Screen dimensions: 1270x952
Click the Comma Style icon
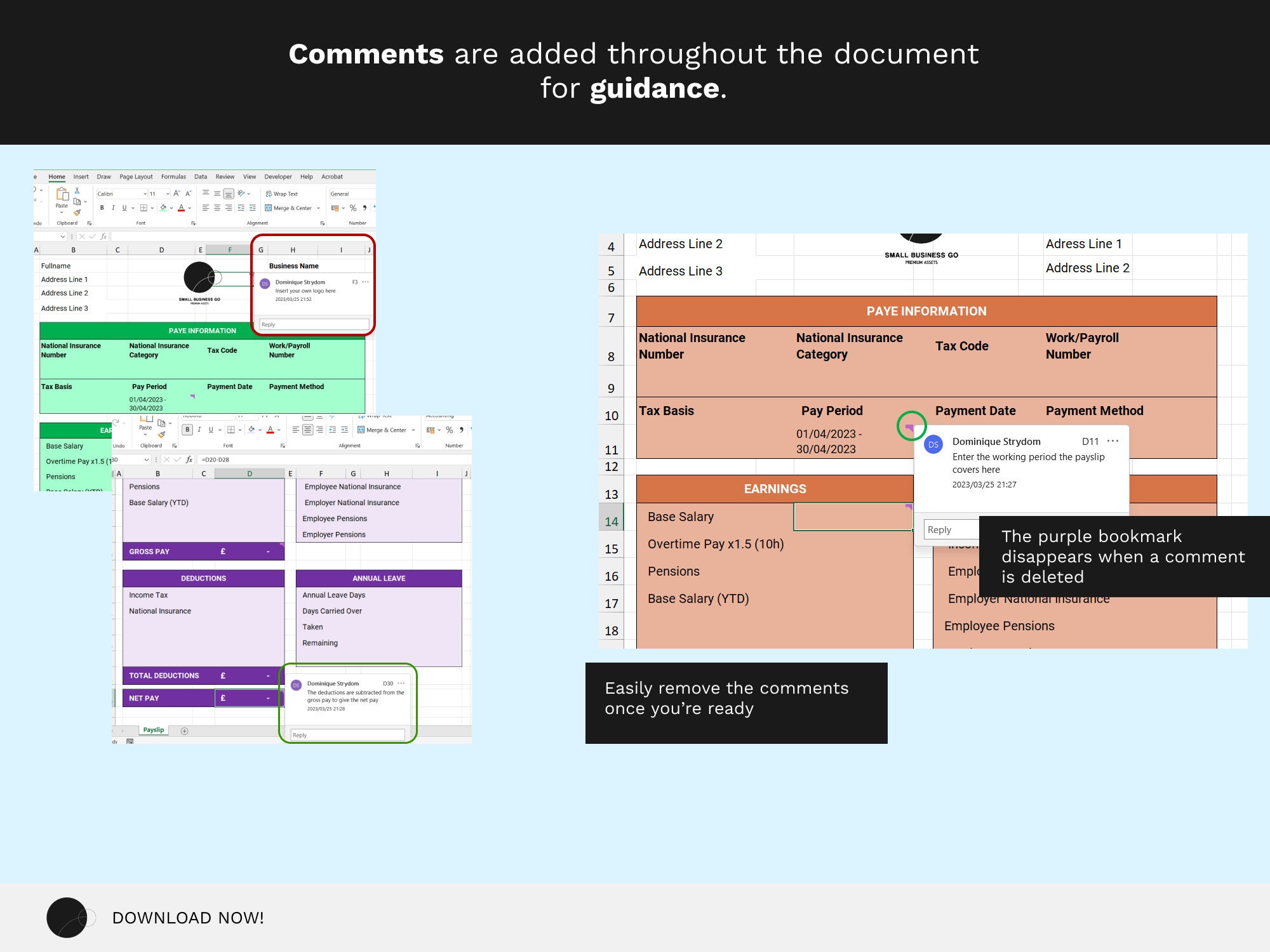[365, 208]
